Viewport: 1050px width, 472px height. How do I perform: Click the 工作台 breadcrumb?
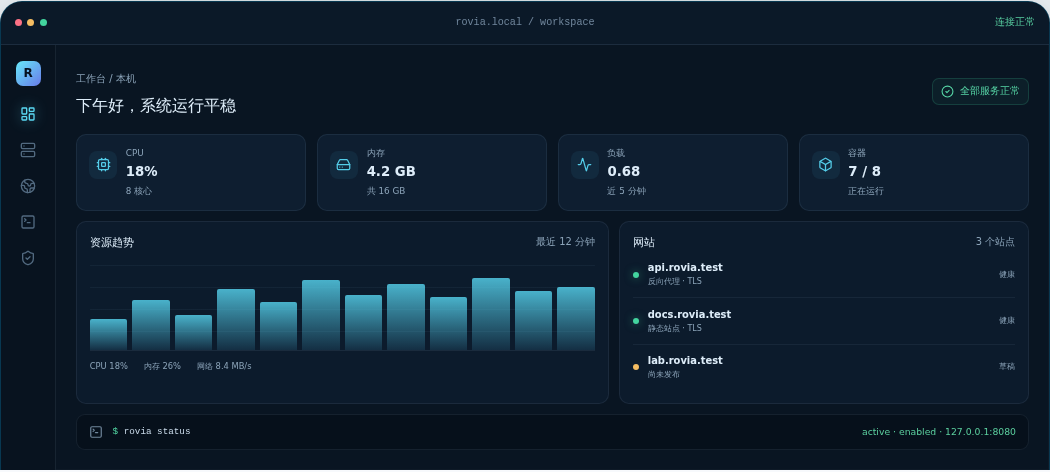(90, 79)
